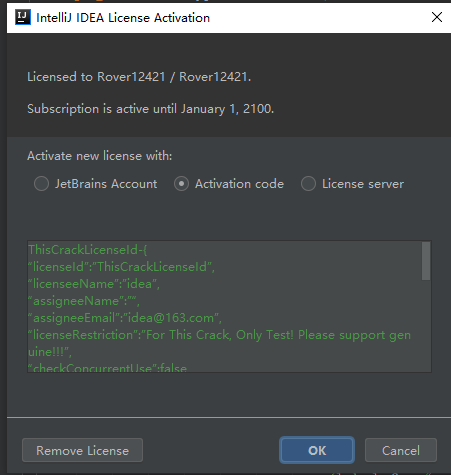Click the "IntelliJ IDEA License Activation" title text
Image resolution: width=451 pixels, height=475 pixels.
[x=123, y=18]
